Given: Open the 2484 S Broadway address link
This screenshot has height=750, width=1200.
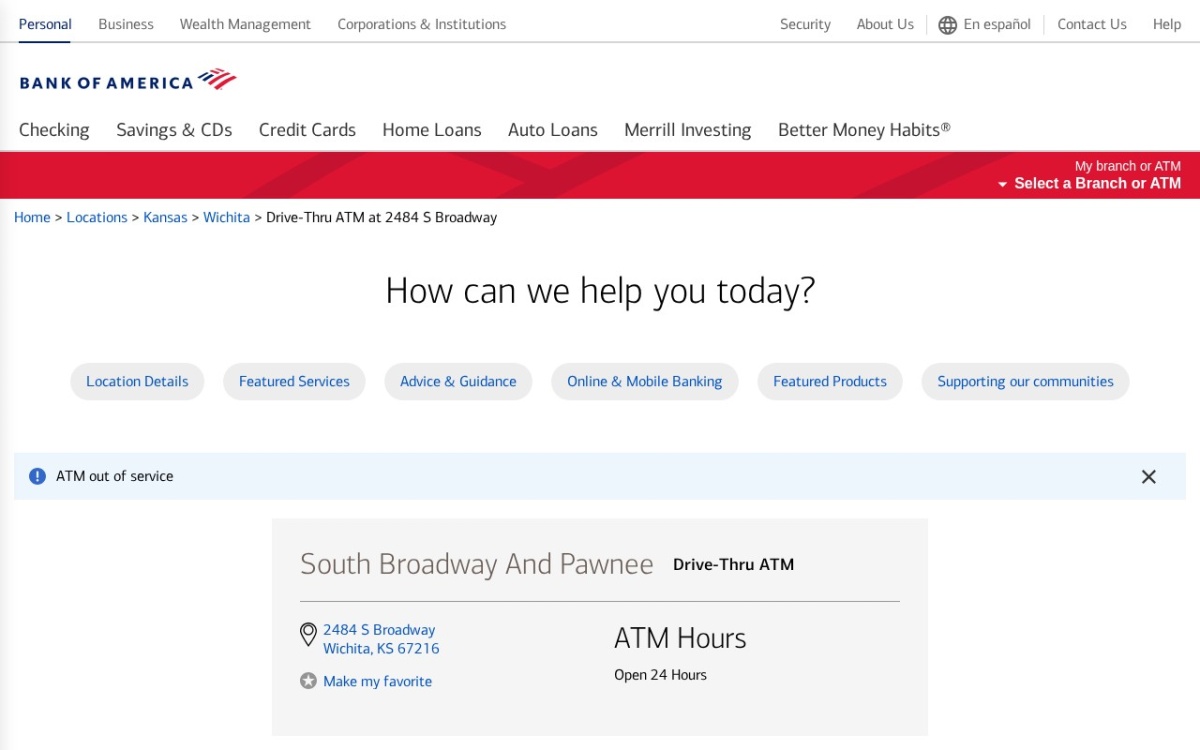Looking at the screenshot, I should [x=381, y=639].
